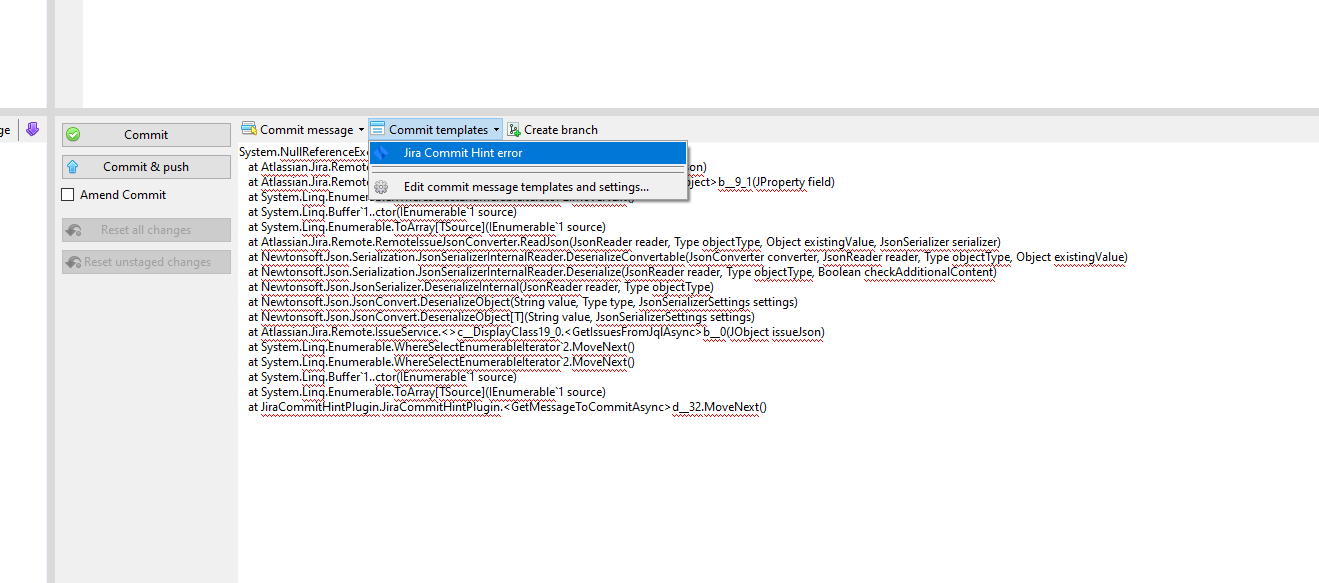Click the Newtonsoft.Json.JsonConvert.DeserializeObject trace line
1319x583 pixels.
tap(524, 302)
